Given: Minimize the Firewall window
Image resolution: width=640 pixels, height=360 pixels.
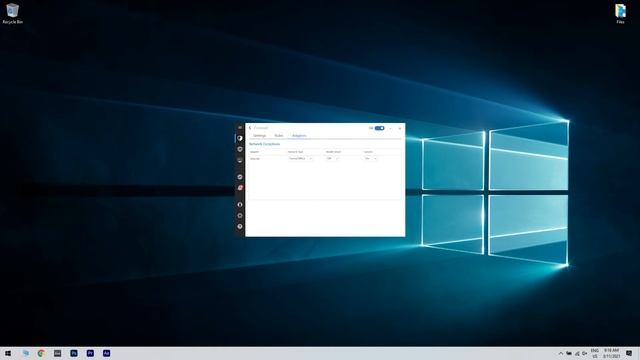Looking at the screenshot, I should [391, 128].
